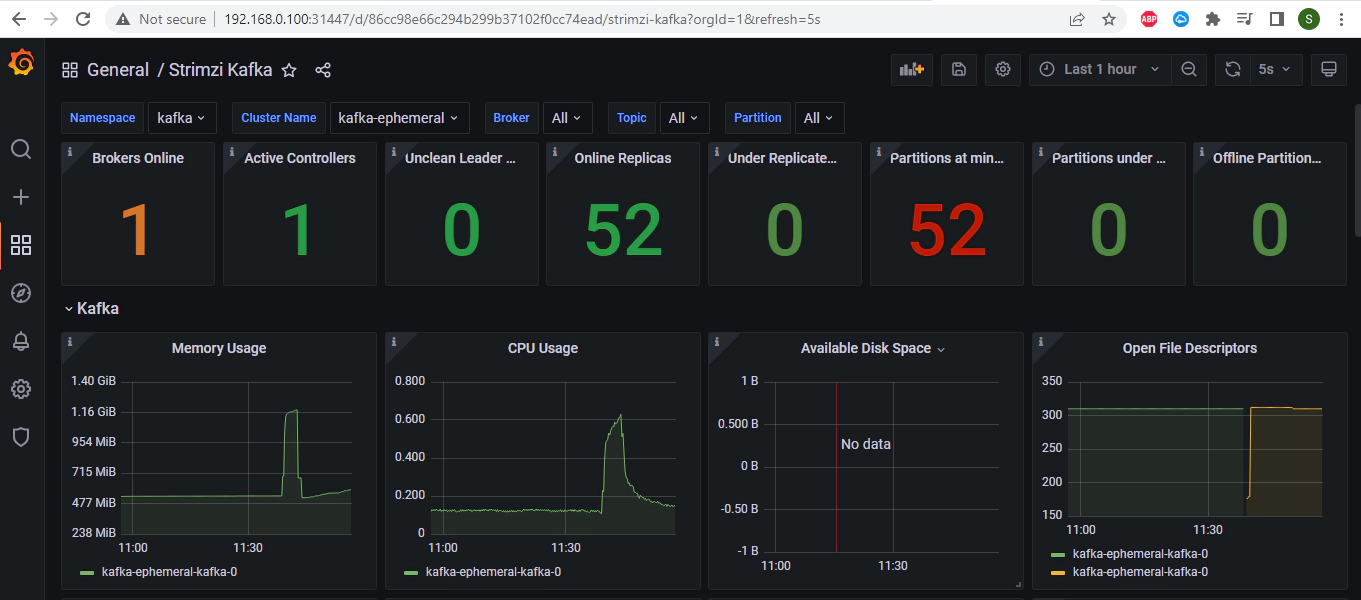Select kafka-ephemeral-kafka-0 legend in CPU Usage
The height and width of the screenshot is (600, 1361).
pos(493,573)
